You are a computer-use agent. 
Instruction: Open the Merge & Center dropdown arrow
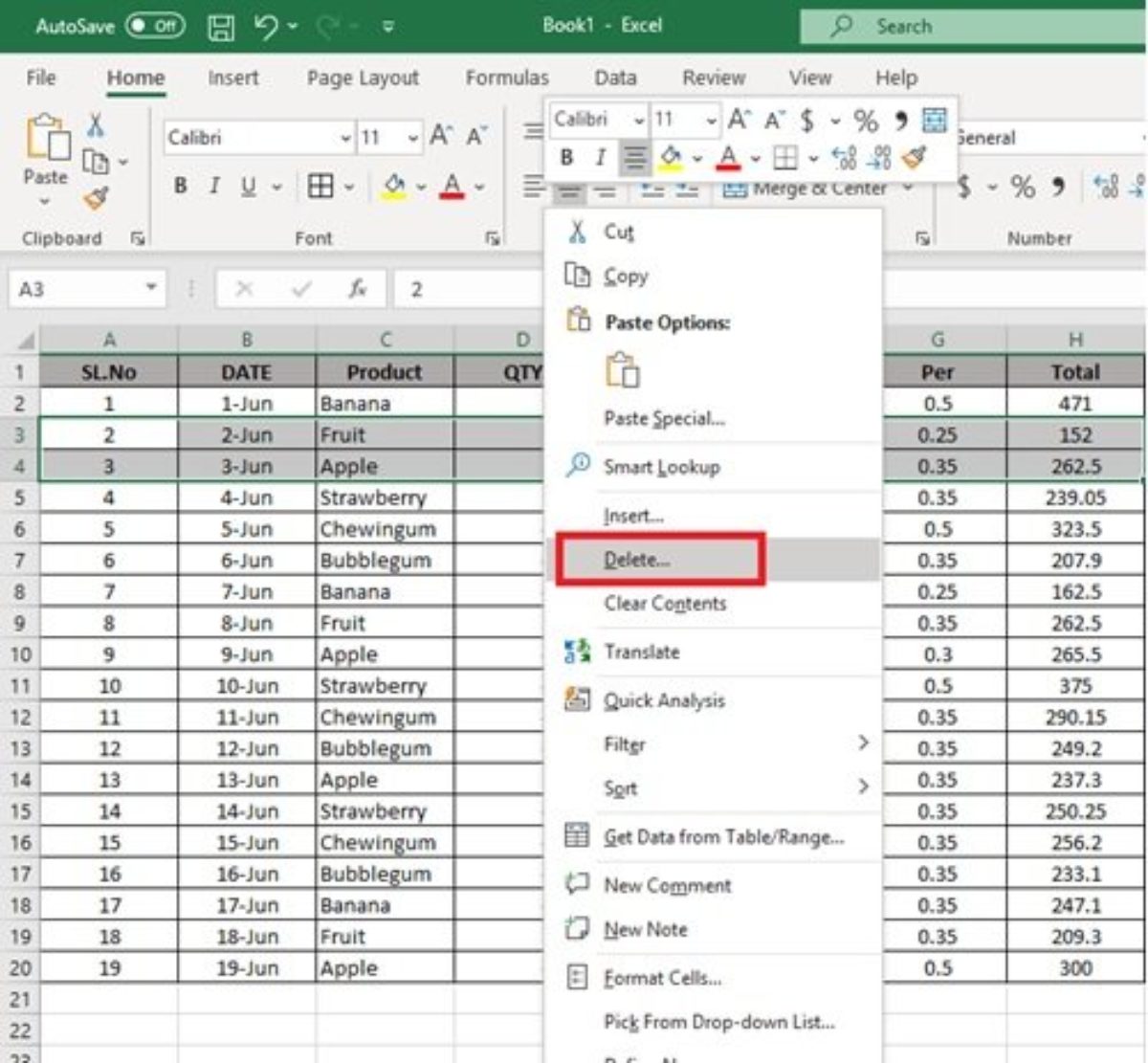point(907,188)
